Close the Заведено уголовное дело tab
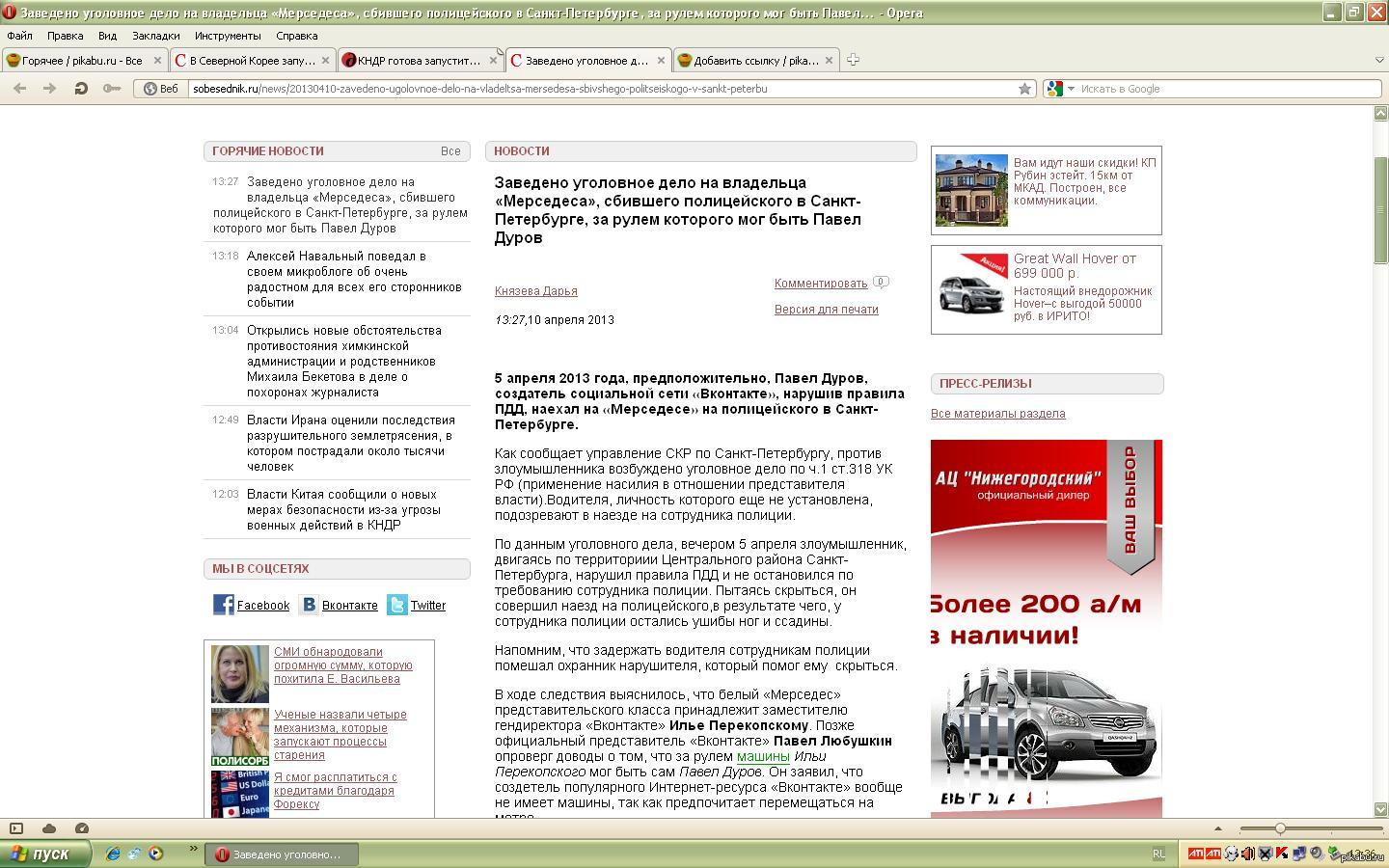 coord(661,60)
